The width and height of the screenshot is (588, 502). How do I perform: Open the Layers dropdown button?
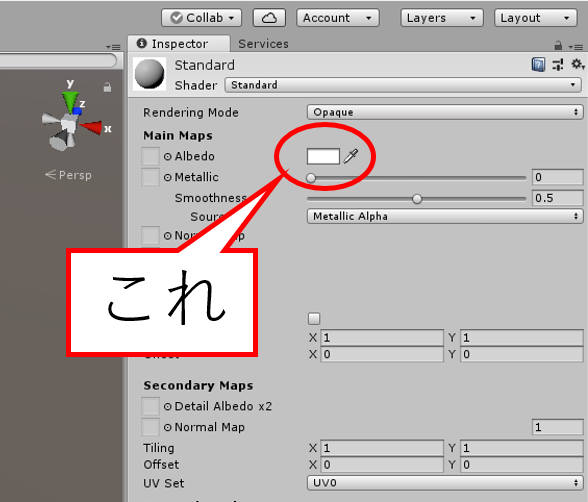pos(442,18)
